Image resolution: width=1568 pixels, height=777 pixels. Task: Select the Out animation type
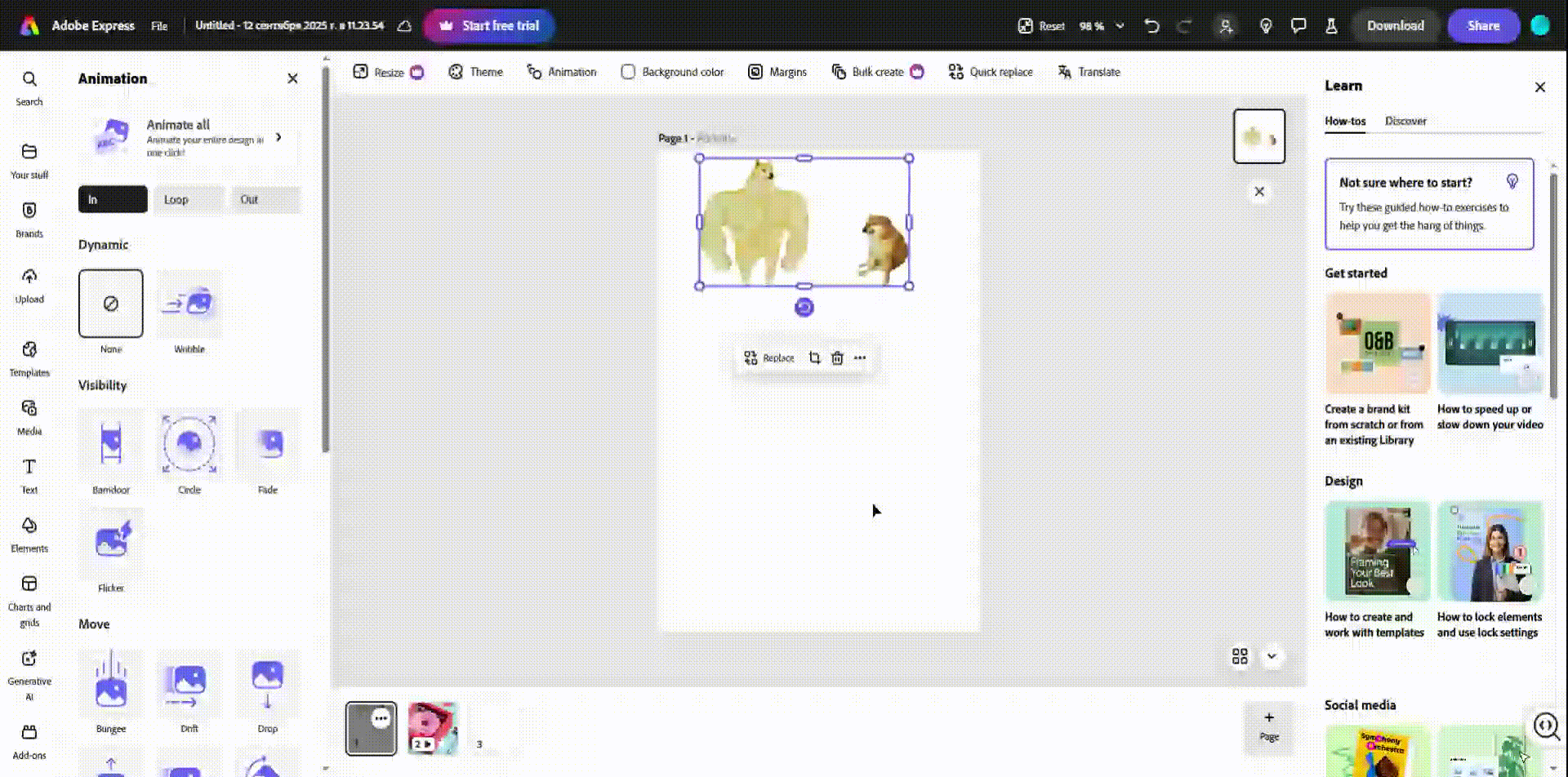click(266, 199)
